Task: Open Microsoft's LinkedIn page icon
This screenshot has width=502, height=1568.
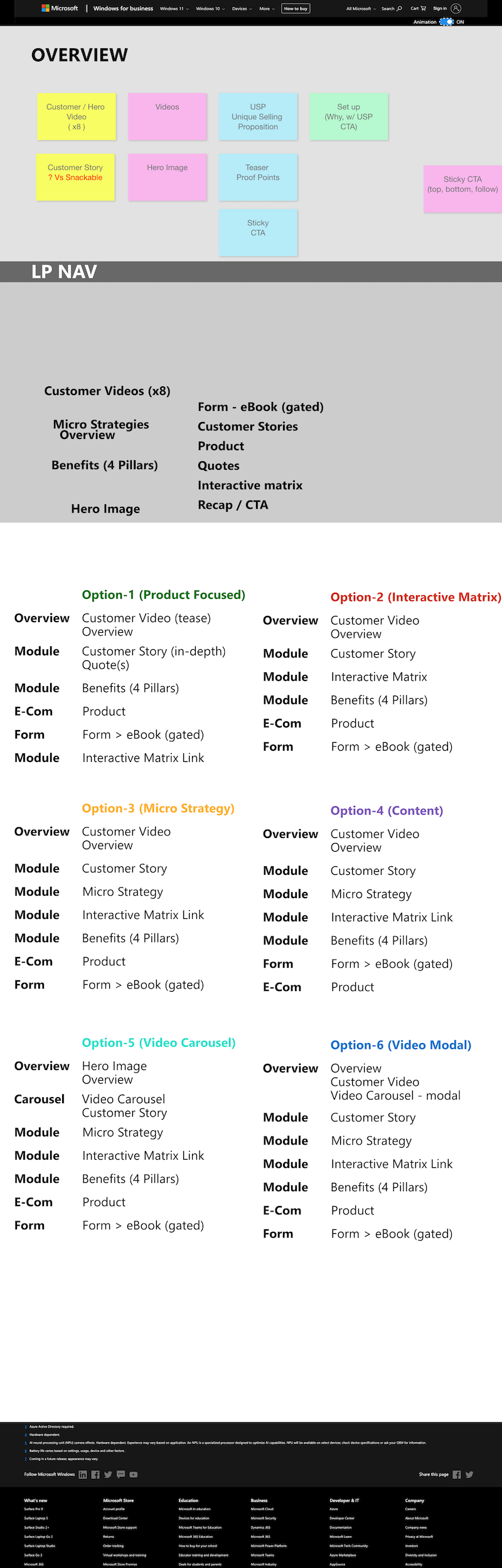Action: (x=83, y=1475)
